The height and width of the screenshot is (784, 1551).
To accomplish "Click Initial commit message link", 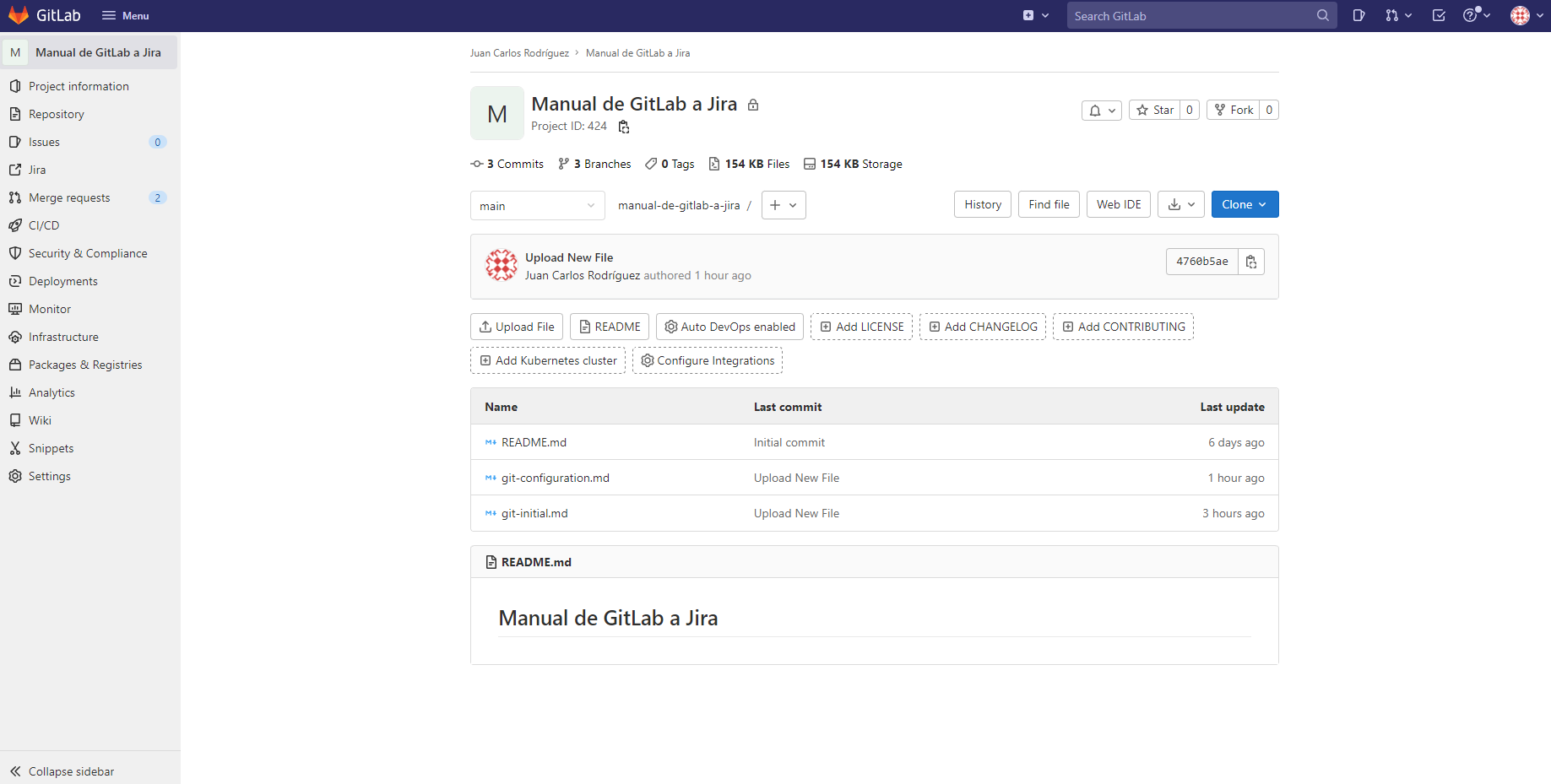I will tap(789, 442).
